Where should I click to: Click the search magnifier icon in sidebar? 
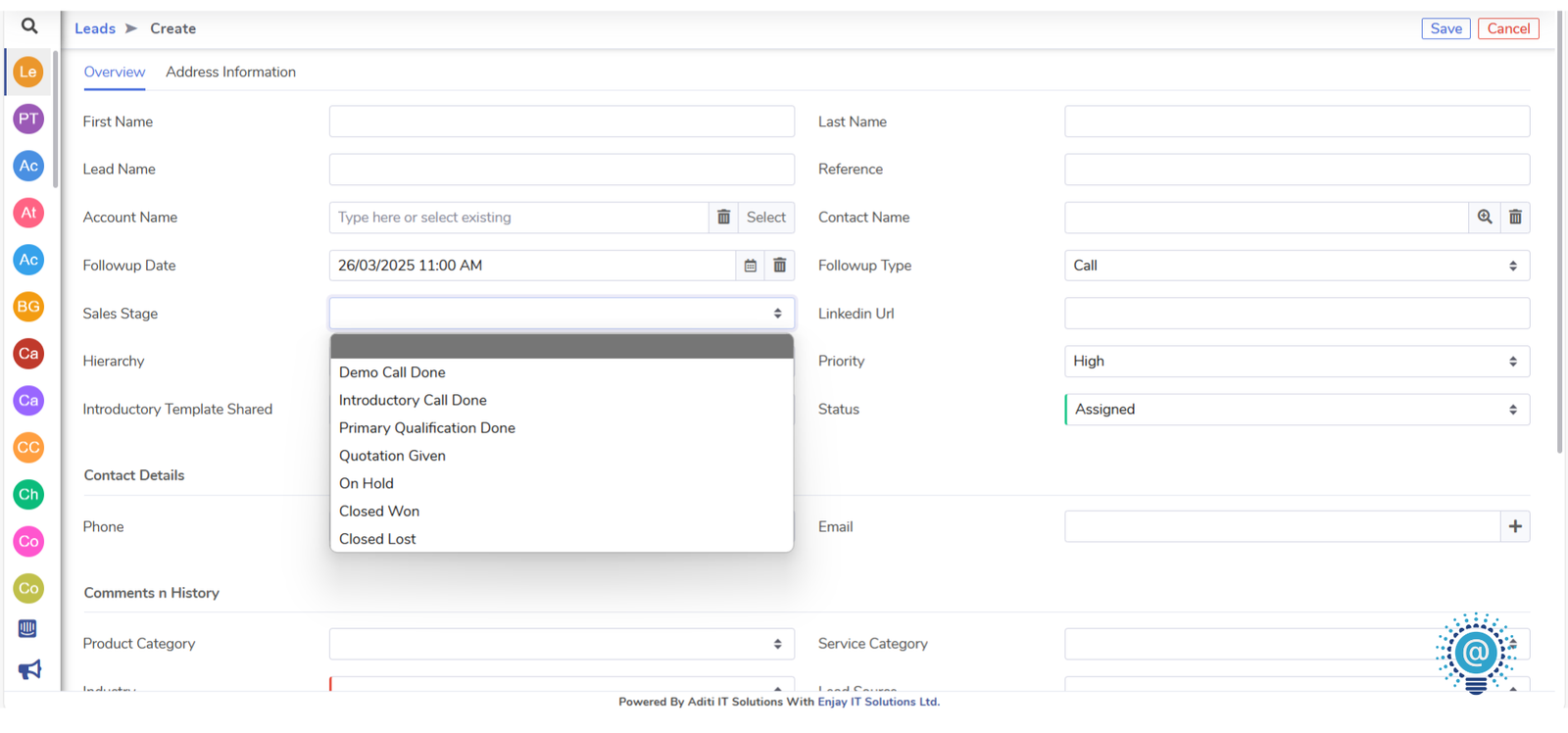point(29,26)
